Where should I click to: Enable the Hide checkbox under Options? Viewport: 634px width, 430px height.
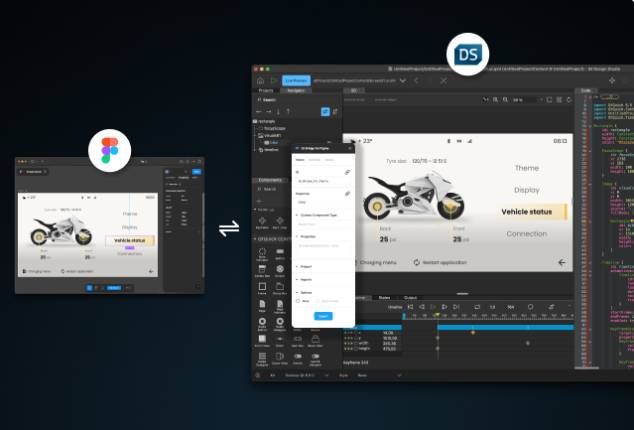tap(298, 299)
